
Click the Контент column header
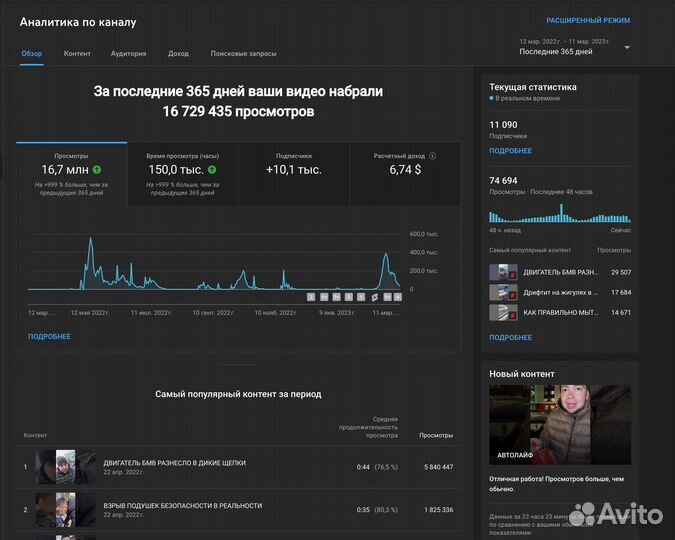(35, 435)
